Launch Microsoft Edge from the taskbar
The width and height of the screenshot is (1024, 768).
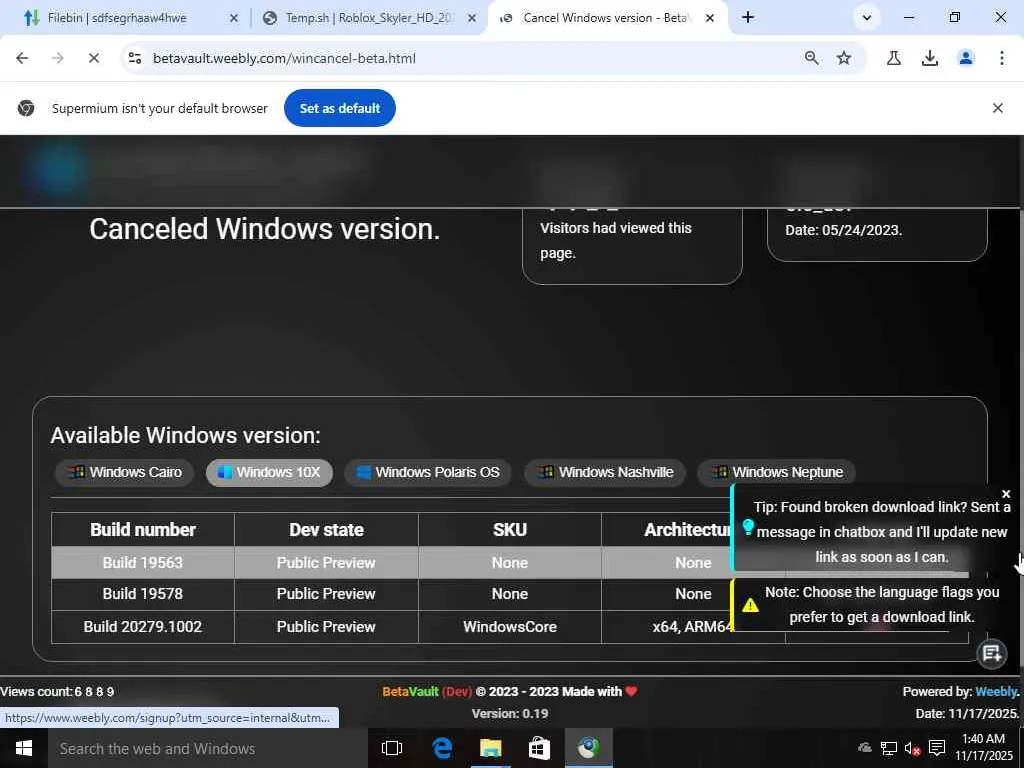coord(442,748)
